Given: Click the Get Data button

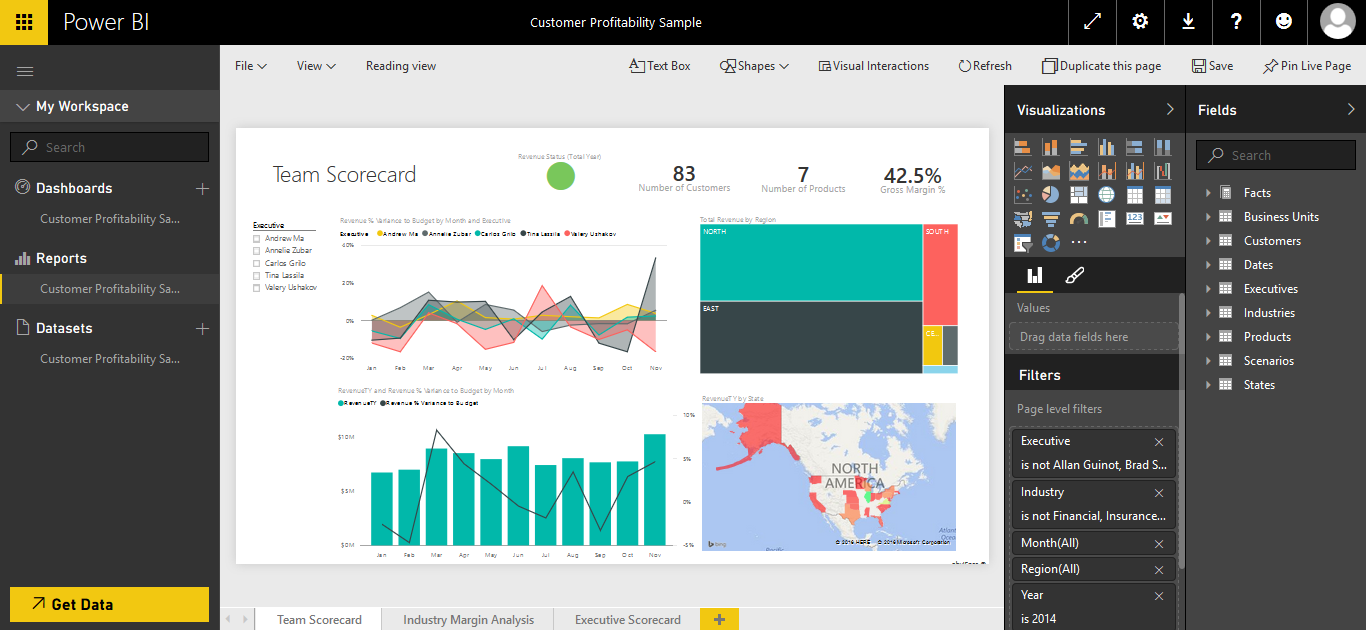Looking at the screenshot, I should tap(110, 604).
